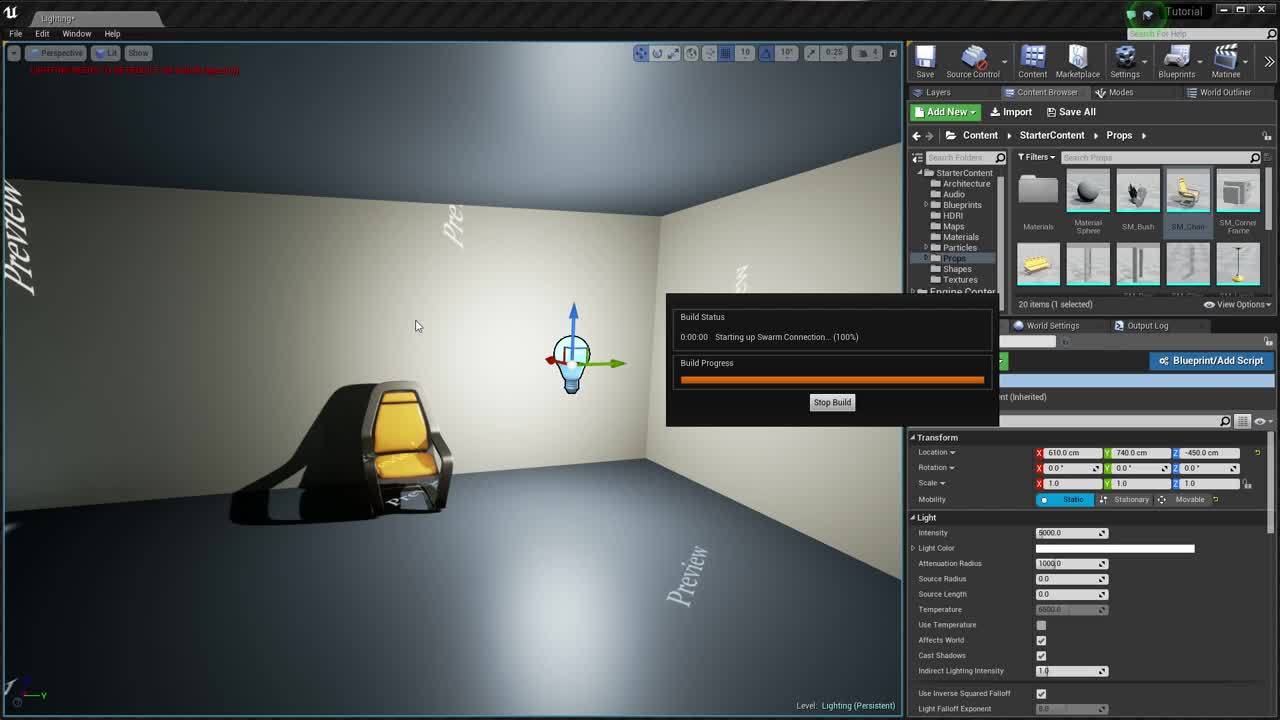Click the Import button
The height and width of the screenshot is (720, 1280).
click(x=1010, y=112)
